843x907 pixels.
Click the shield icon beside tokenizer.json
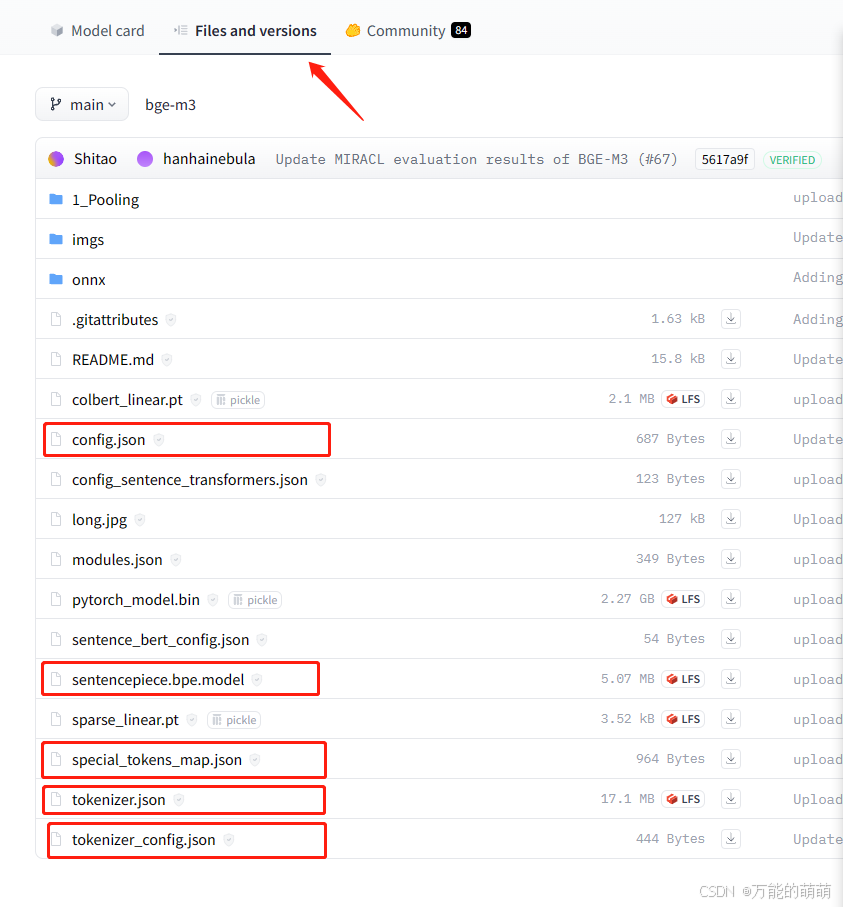click(179, 799)
